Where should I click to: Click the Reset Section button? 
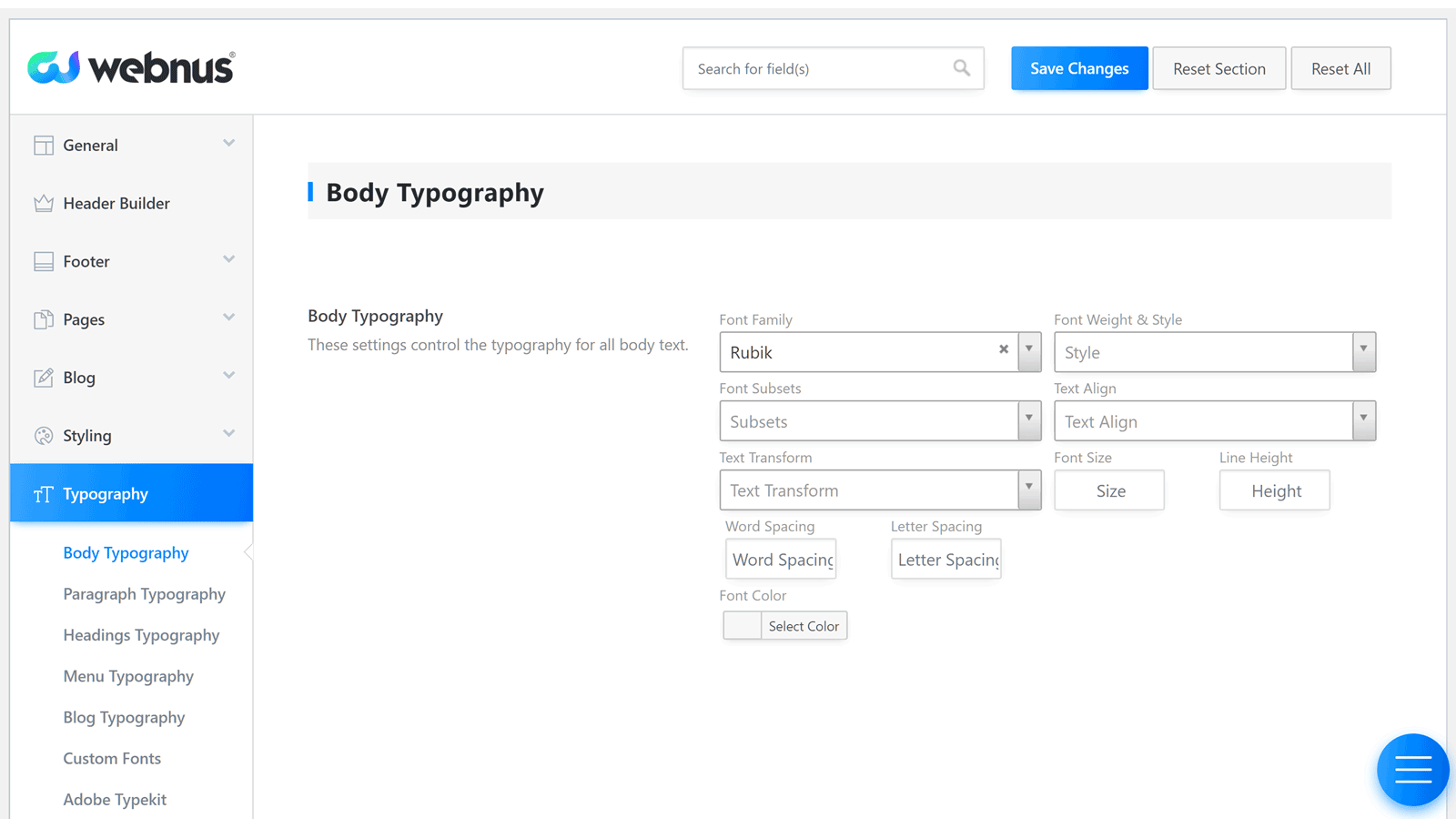pyautogui.click(x=1218, y=68)
